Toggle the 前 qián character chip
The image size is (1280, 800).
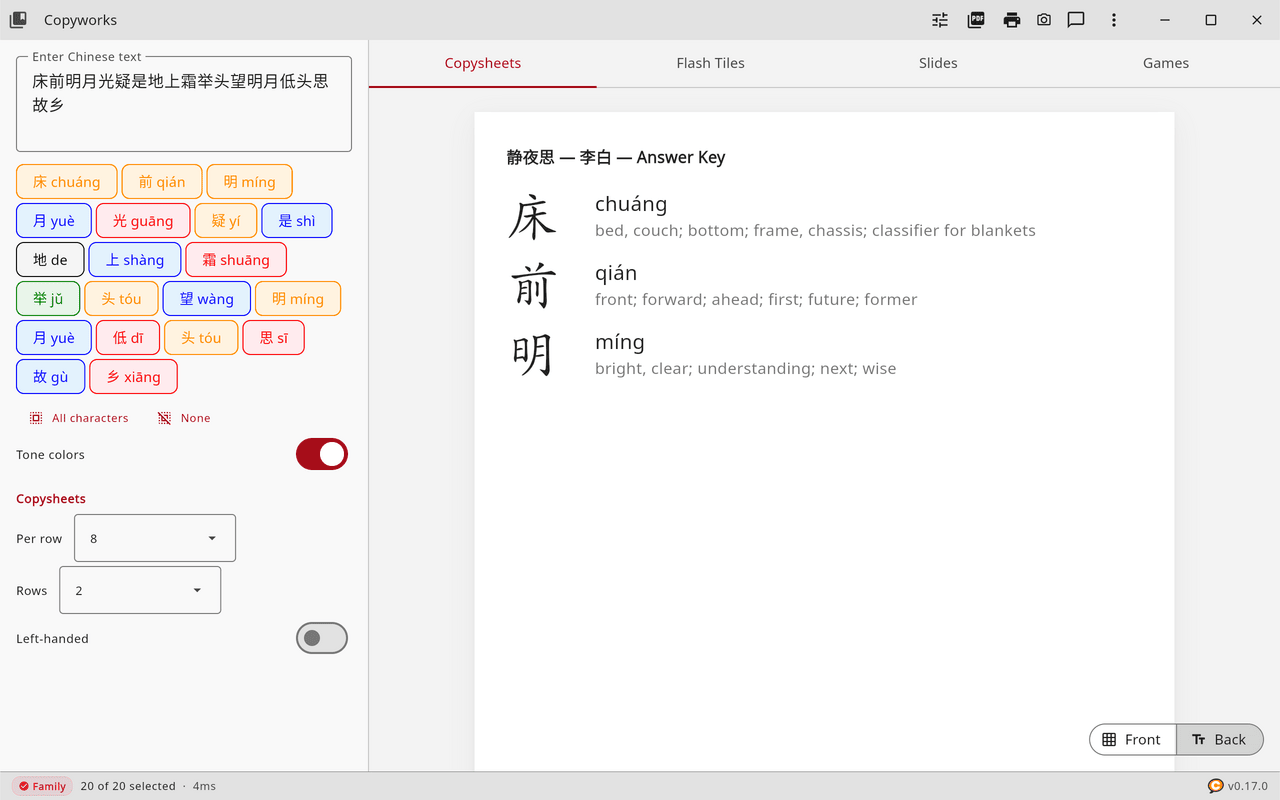[162, 182]
